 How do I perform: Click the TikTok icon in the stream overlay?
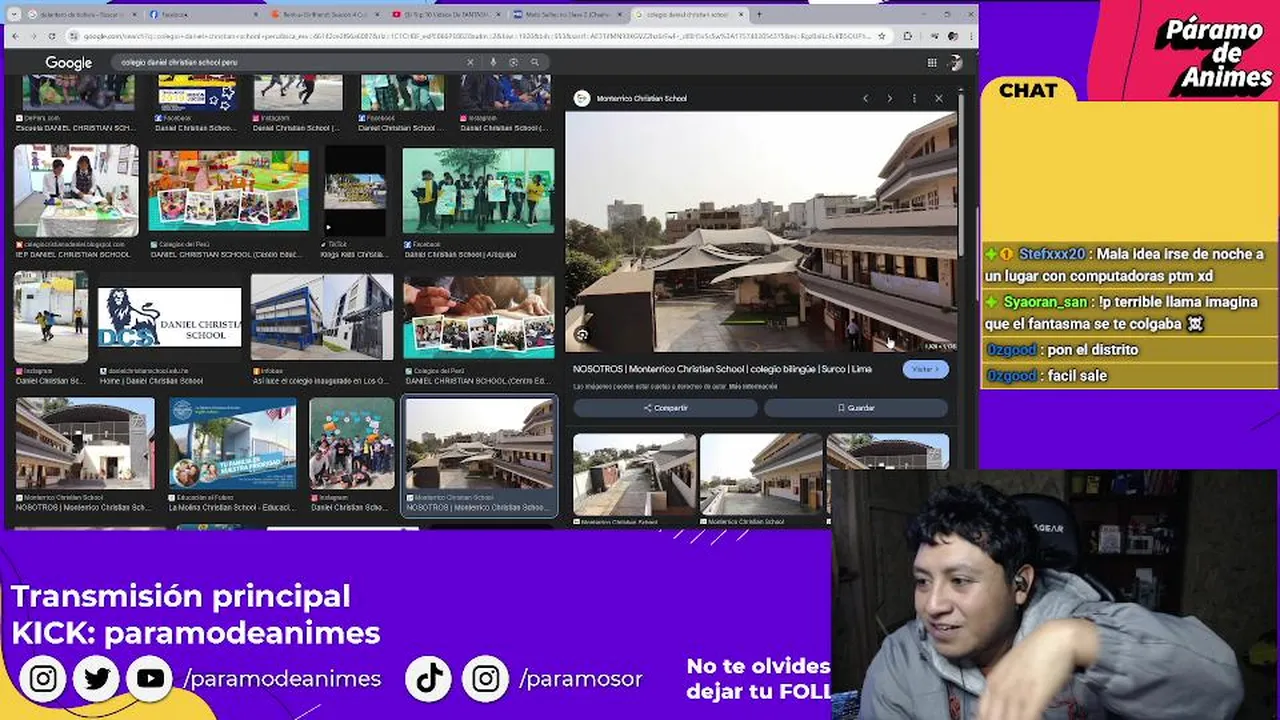tap(429, 679)
